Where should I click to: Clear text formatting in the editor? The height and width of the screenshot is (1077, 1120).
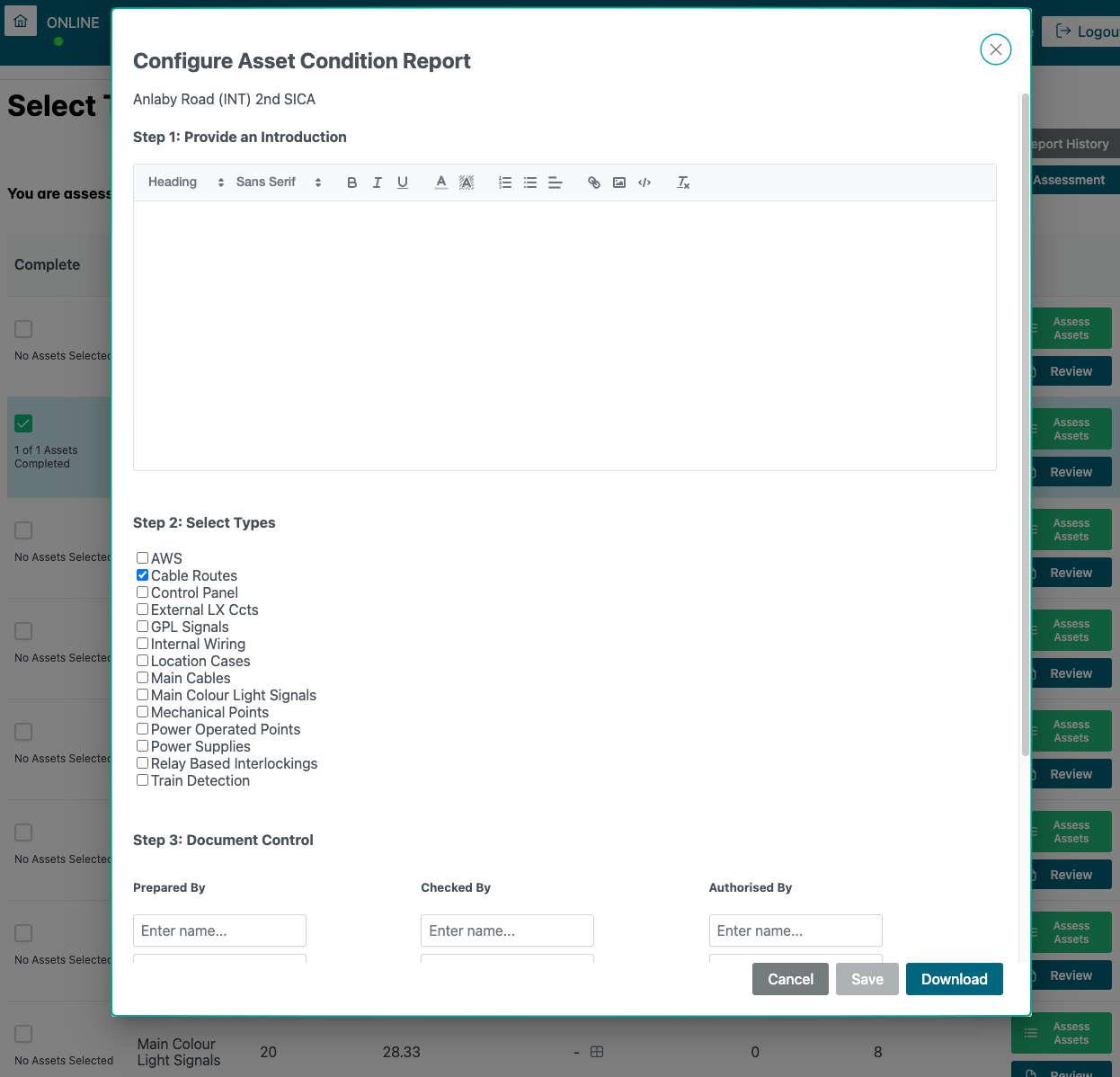683,182
